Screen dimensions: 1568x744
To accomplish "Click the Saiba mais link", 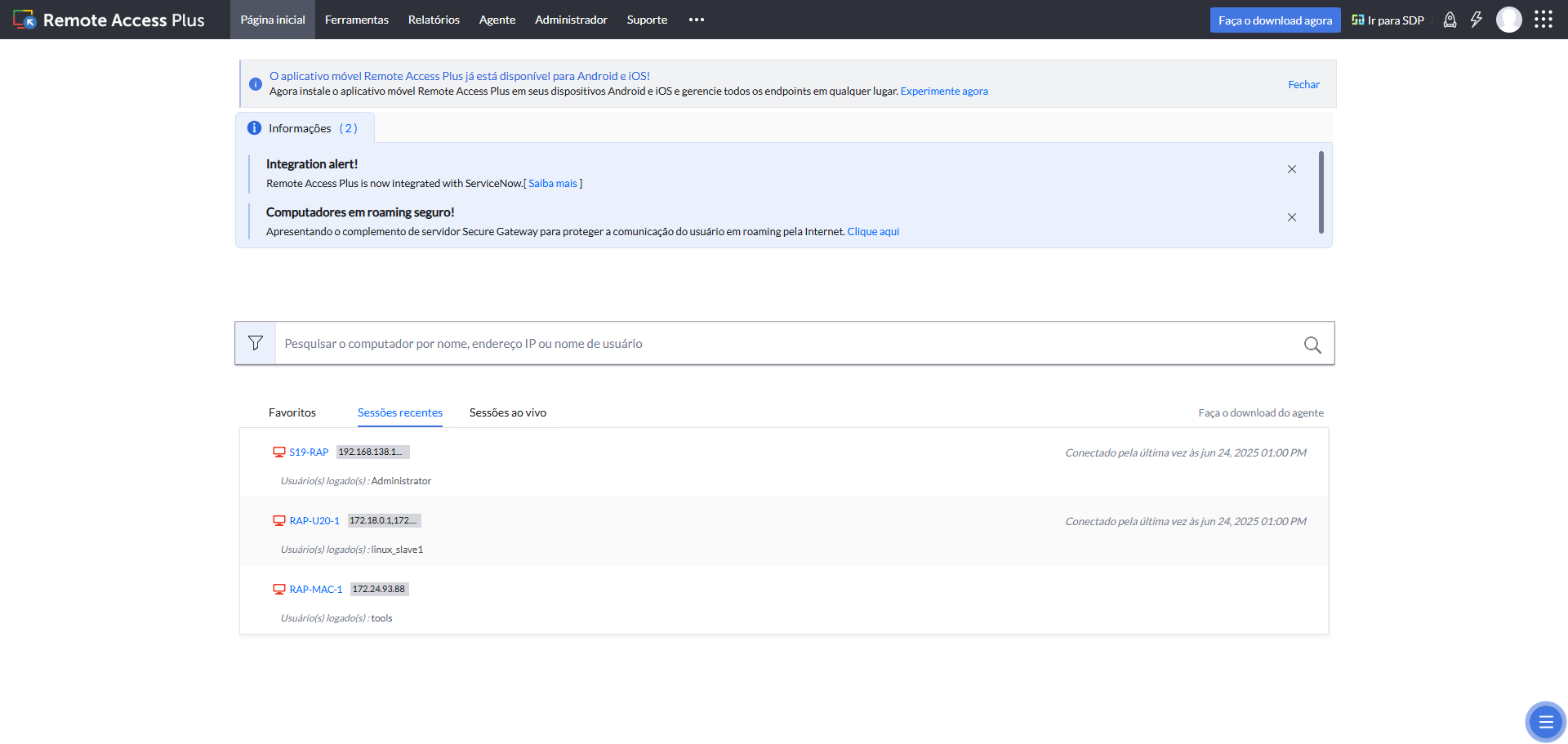I will 553,184.
